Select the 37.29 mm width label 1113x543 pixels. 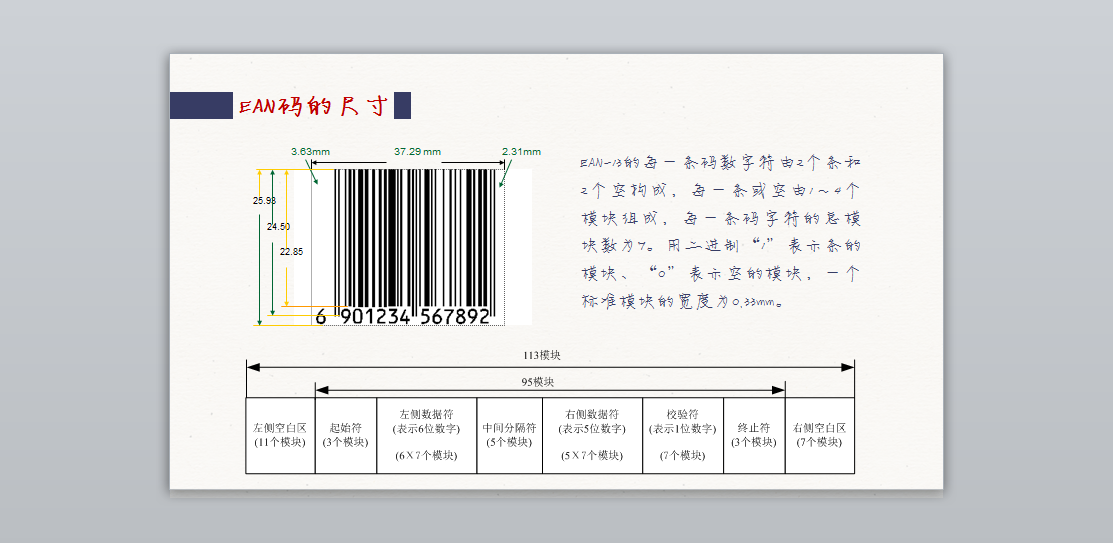[x=417, y=151]
